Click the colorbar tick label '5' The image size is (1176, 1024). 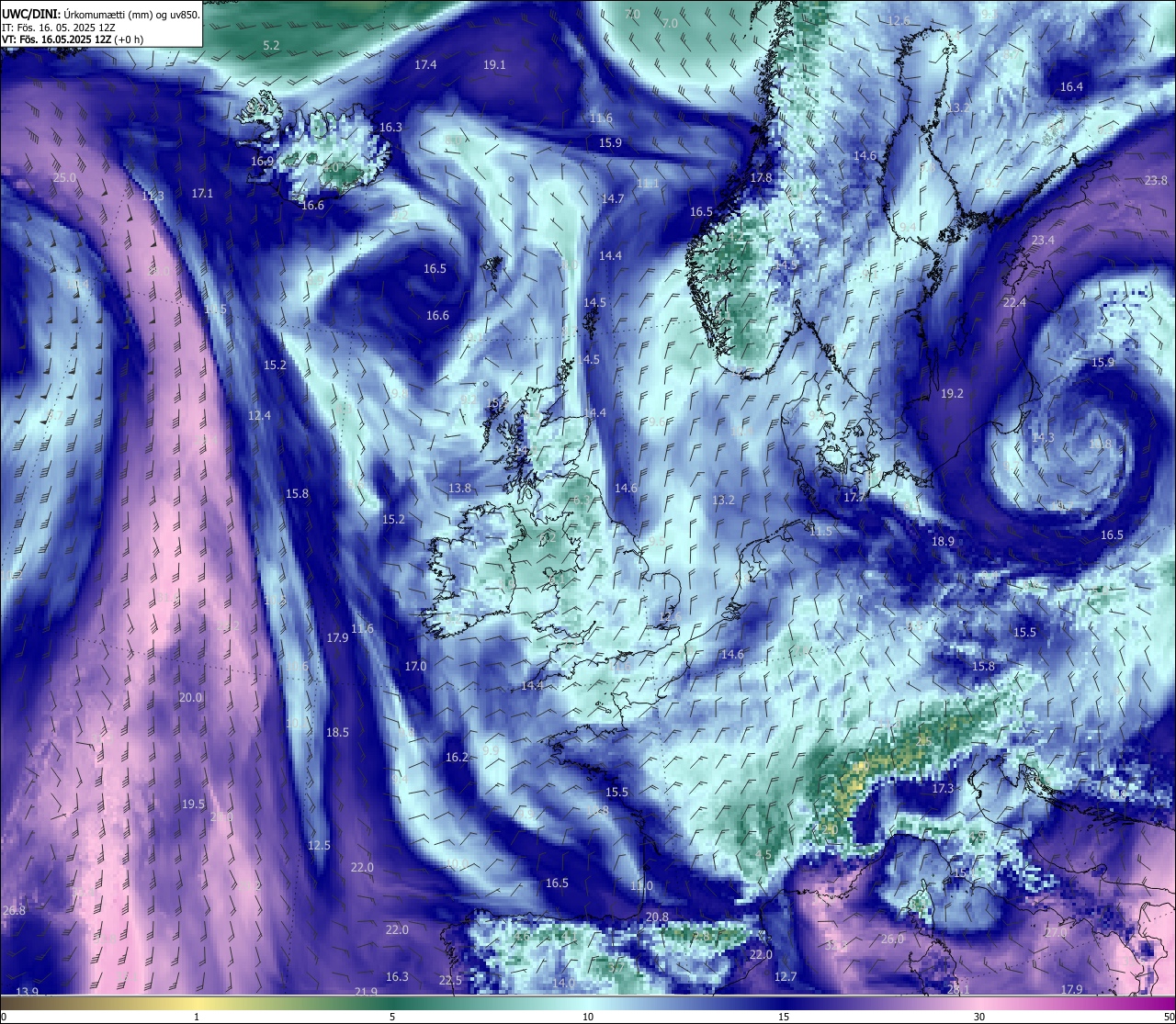tap(392, 1017)
